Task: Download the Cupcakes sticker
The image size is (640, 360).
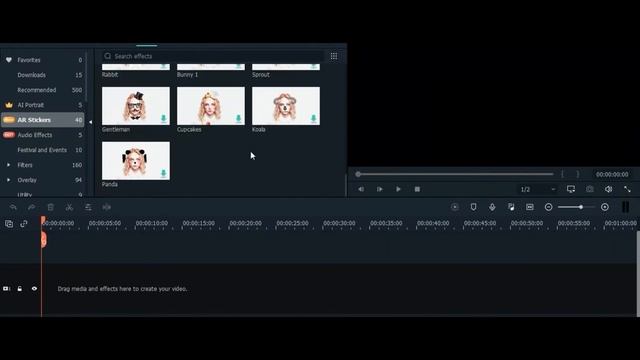Action: click(239, 119)
